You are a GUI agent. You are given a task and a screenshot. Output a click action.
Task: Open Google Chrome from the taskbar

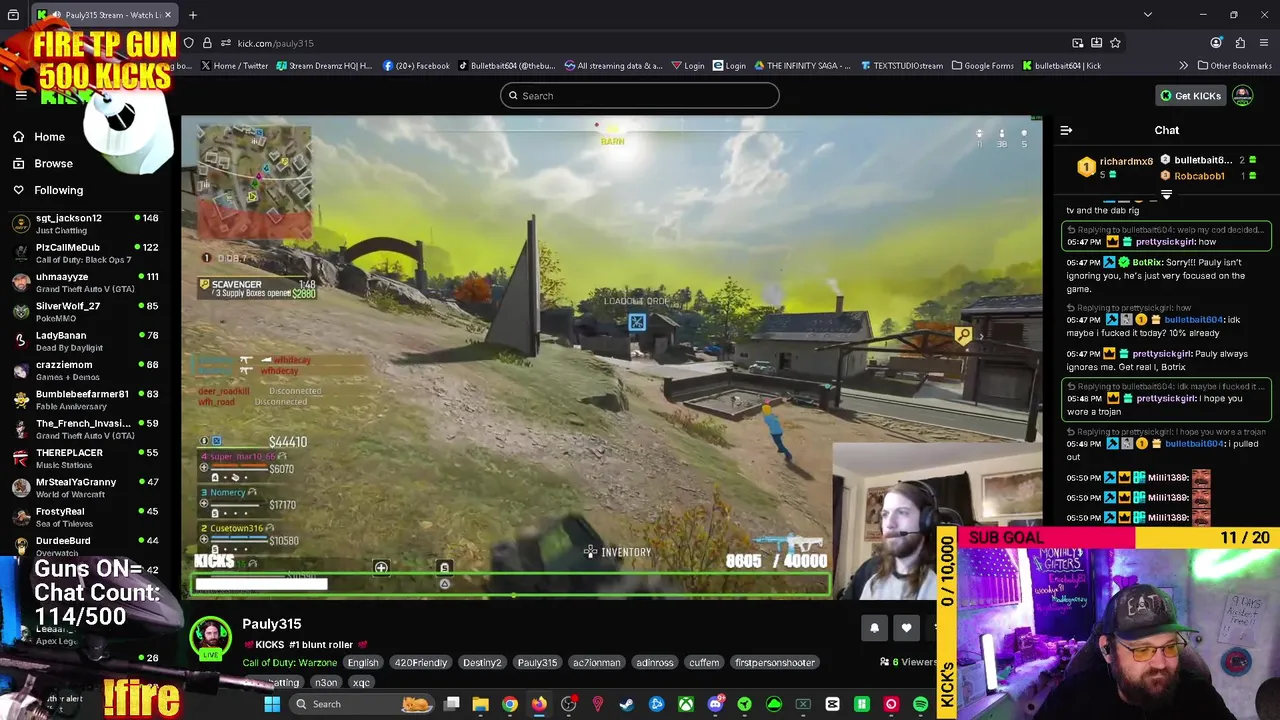tap(510, 704)
